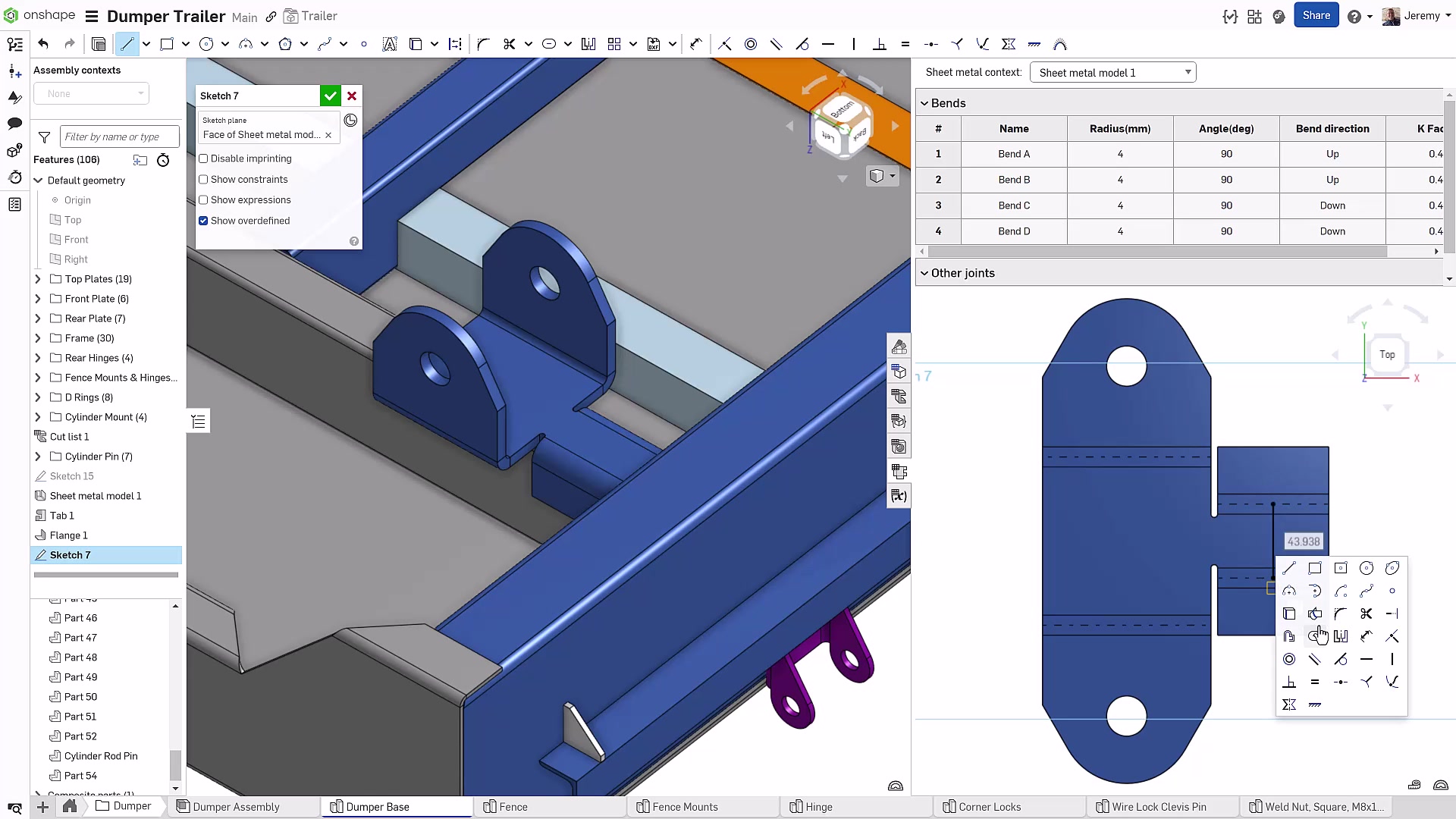Choose Ellipse tool in the popup palette
The image size is (1456, 819).
click(1392, 568)
